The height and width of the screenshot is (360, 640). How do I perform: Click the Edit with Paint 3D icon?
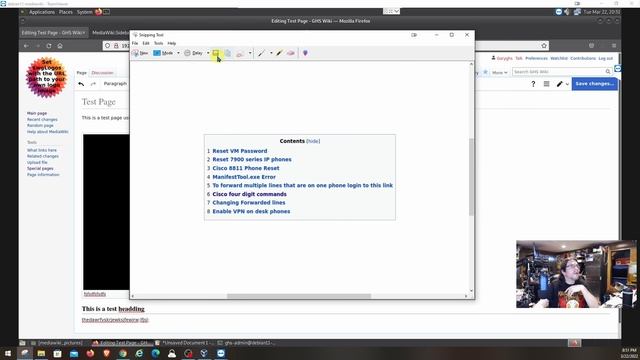[x=305, y=53]
